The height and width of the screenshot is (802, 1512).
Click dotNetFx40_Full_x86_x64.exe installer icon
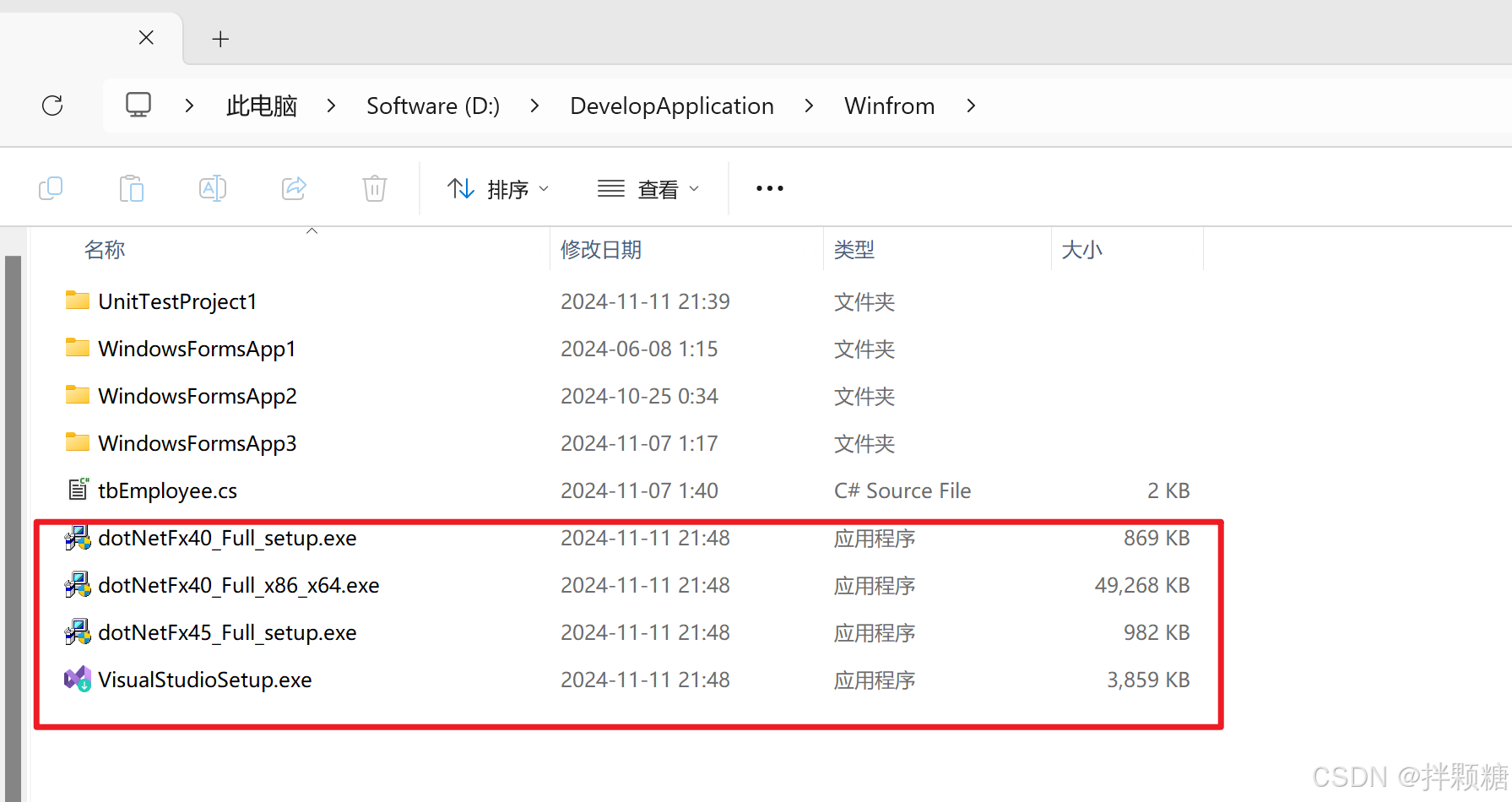pos(78,585)
